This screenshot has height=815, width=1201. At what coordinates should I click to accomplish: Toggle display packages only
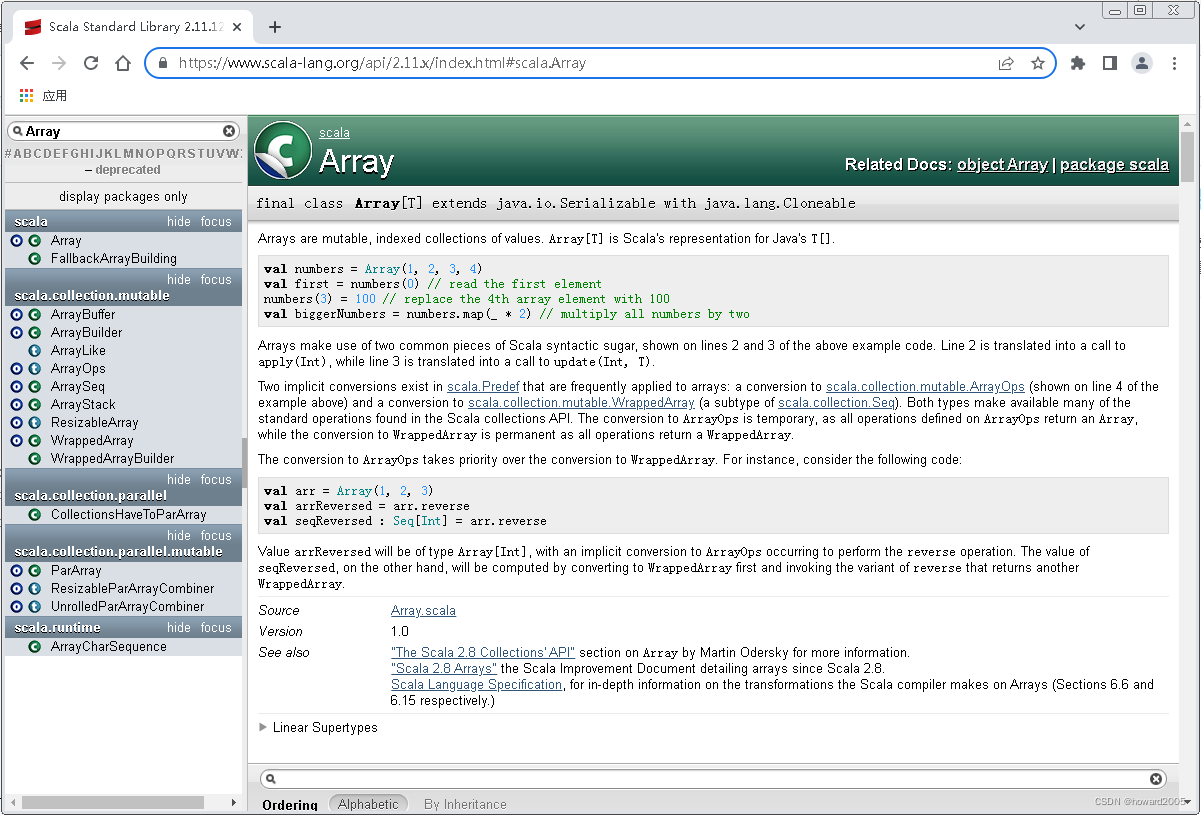(x=123, y=197)
